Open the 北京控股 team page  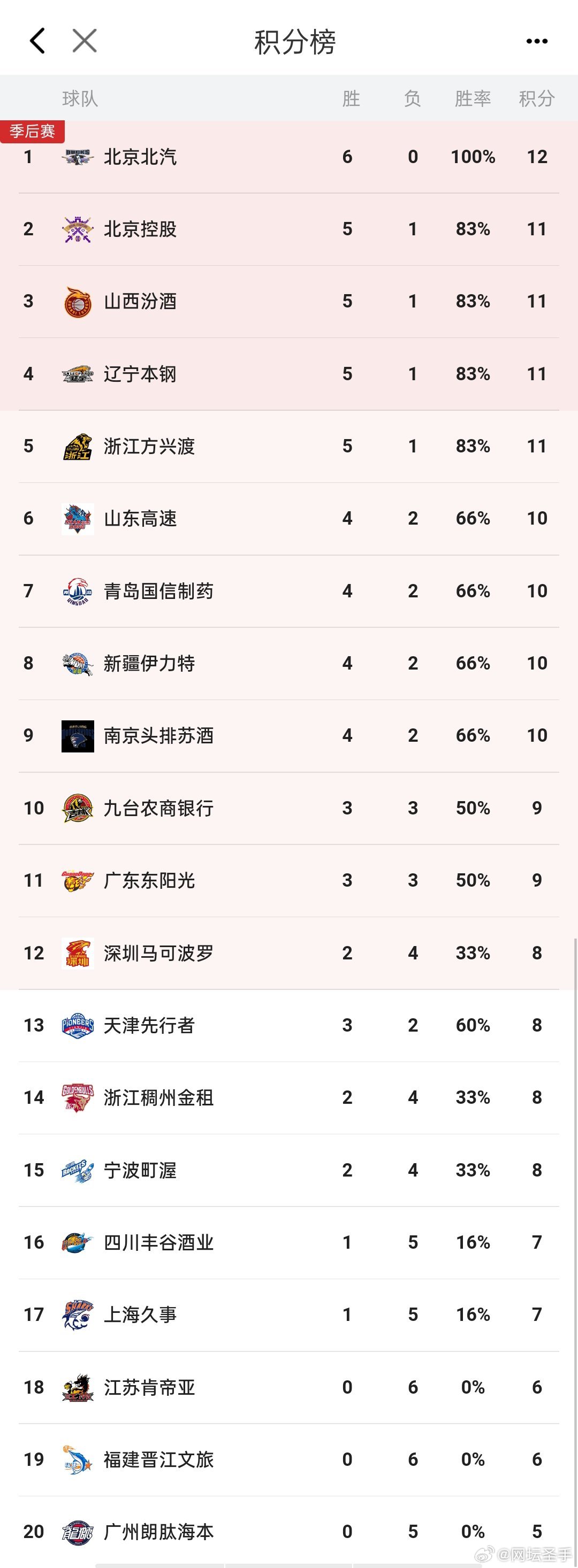point(146,228)
